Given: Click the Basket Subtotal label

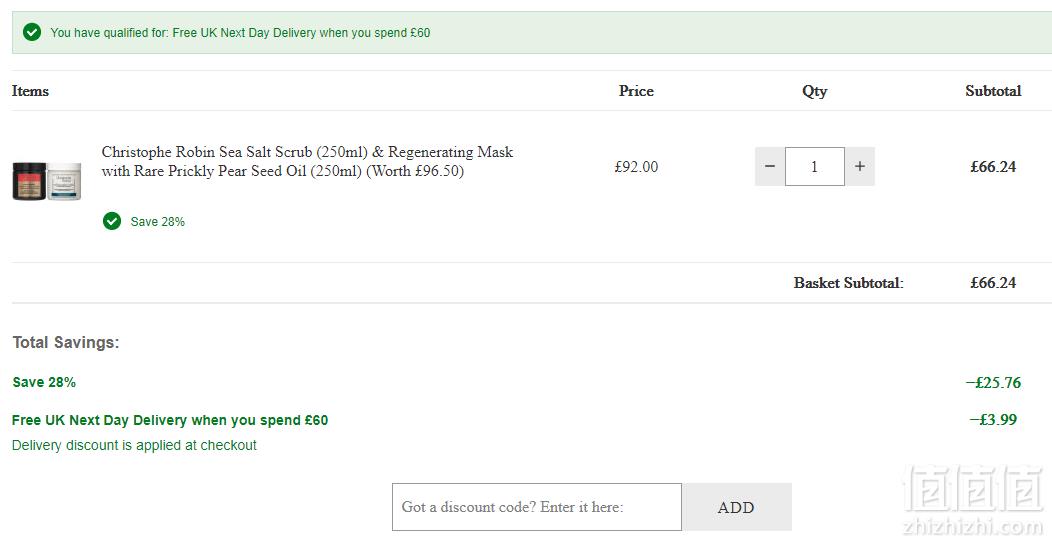Looking at the screenshot, I should [849, 283].
